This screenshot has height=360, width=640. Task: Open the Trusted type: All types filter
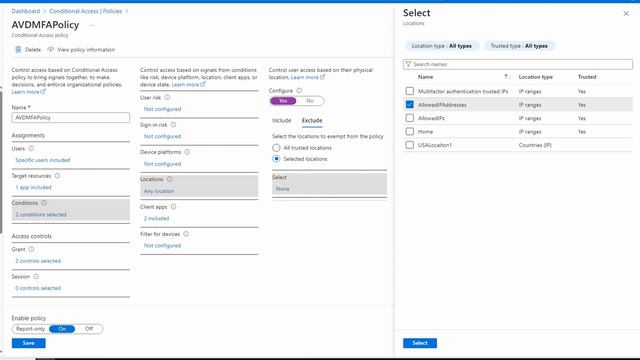click(519, 46)
